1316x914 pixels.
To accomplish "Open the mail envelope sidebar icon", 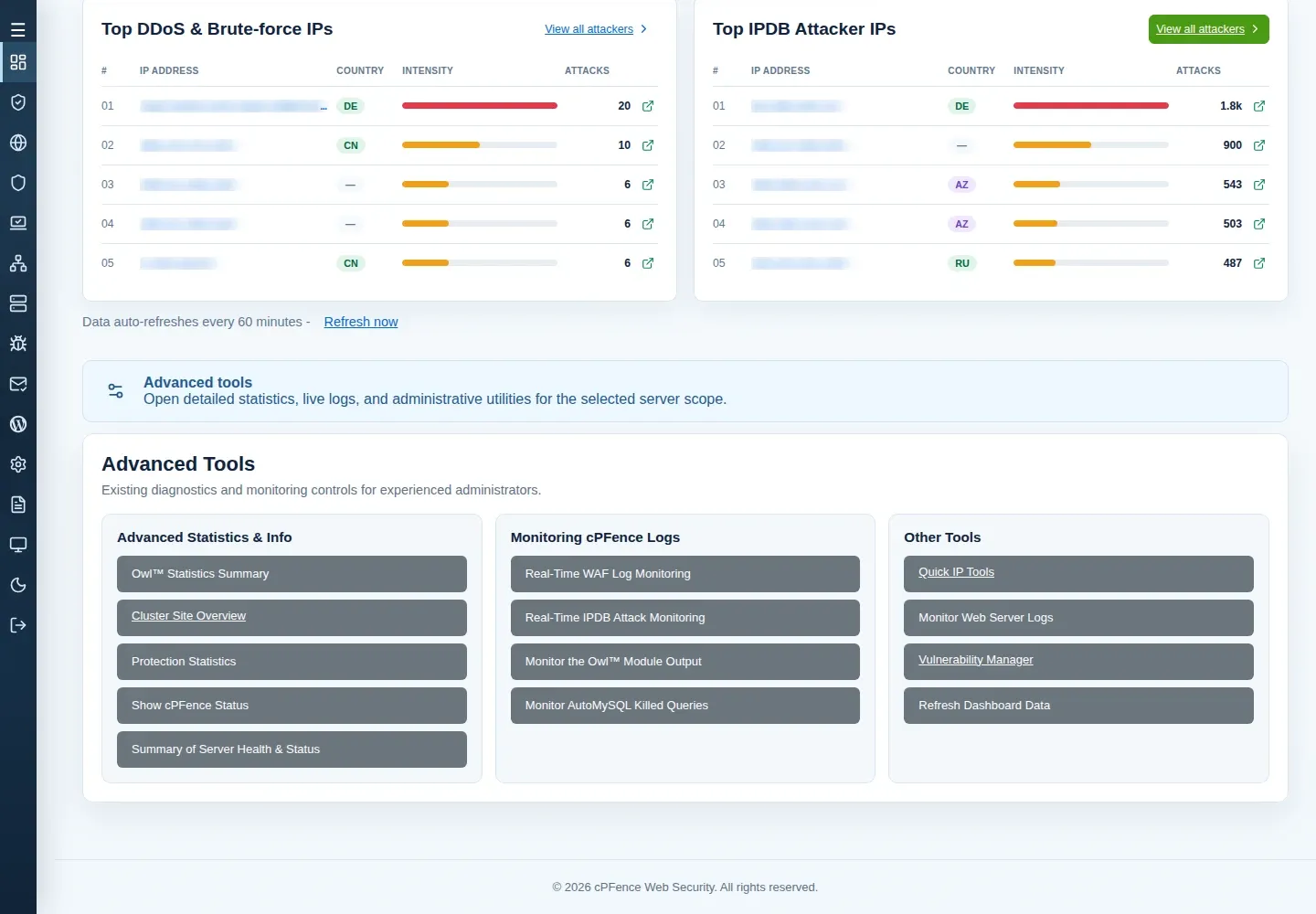I will pos(17,384).
